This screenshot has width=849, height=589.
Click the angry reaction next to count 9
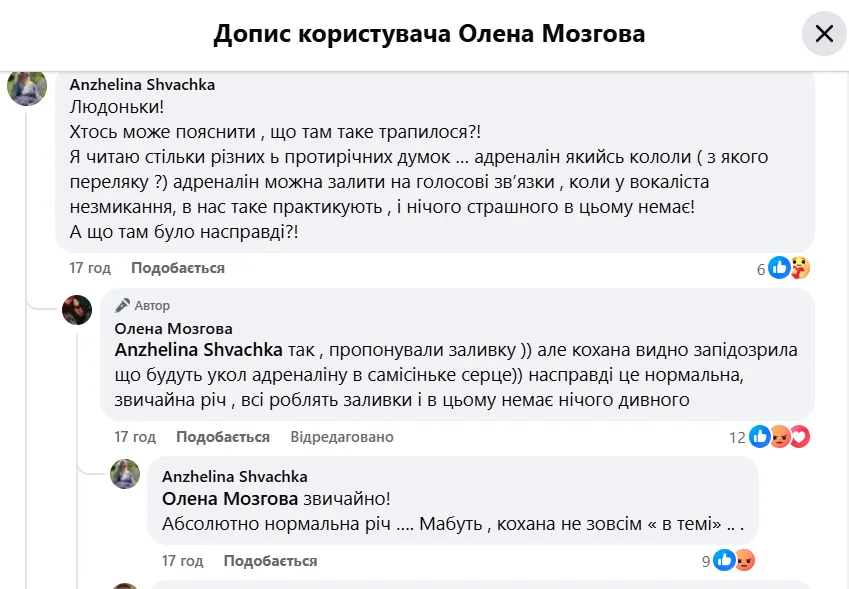tap(744, 561)
